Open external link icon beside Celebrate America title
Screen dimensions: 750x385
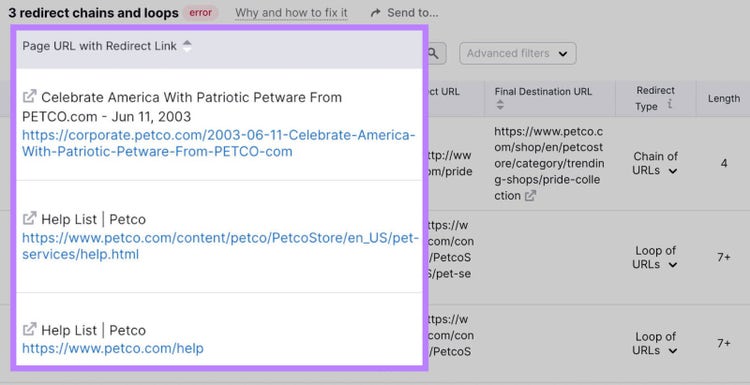tap(29, 97)
